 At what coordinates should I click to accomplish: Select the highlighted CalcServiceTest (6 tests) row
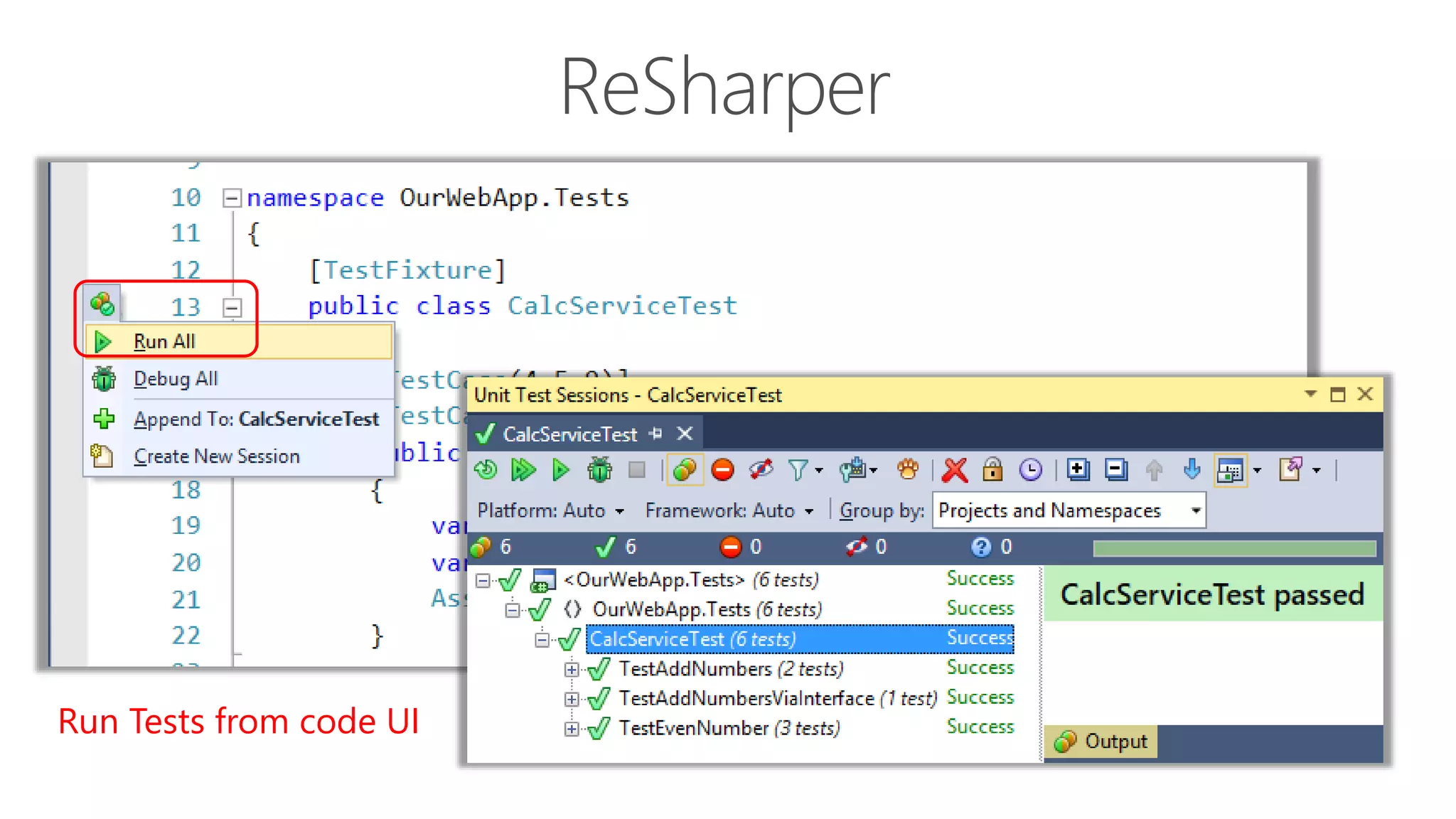801,639
